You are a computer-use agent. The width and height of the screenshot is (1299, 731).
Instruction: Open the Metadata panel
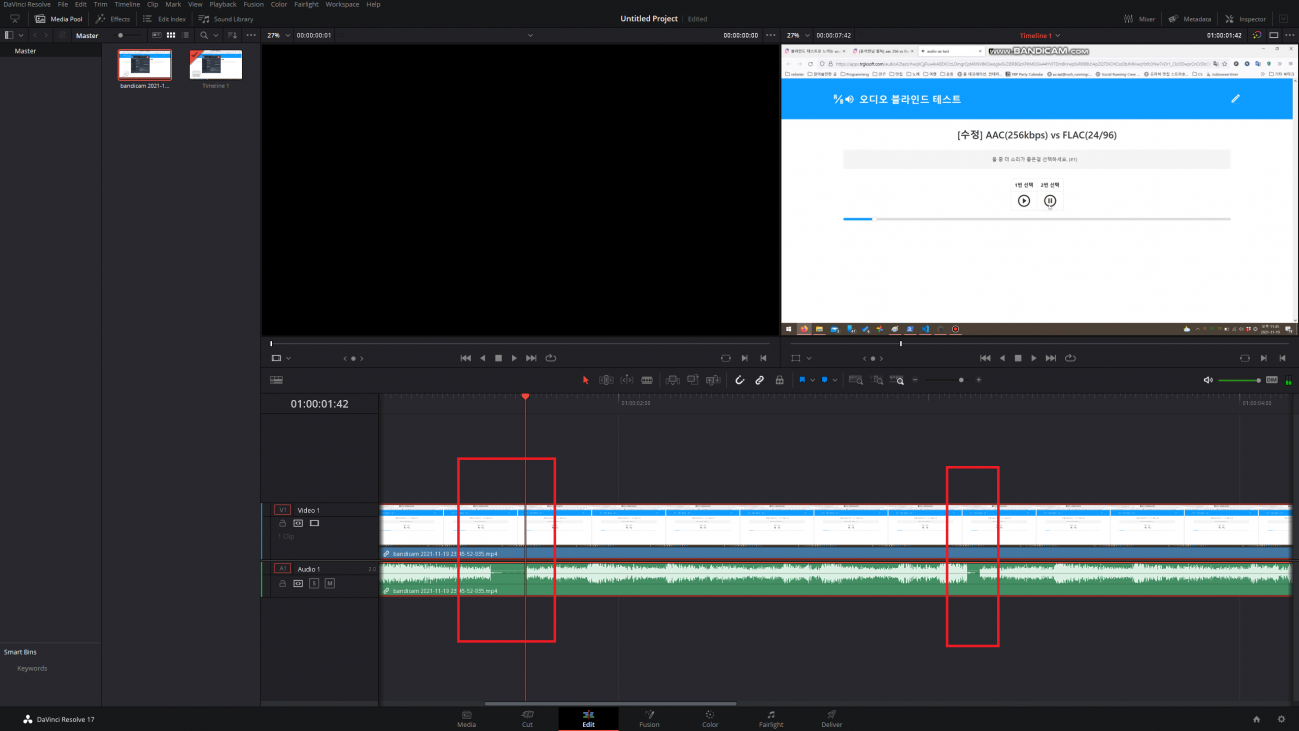click(x=1189, y=19)
